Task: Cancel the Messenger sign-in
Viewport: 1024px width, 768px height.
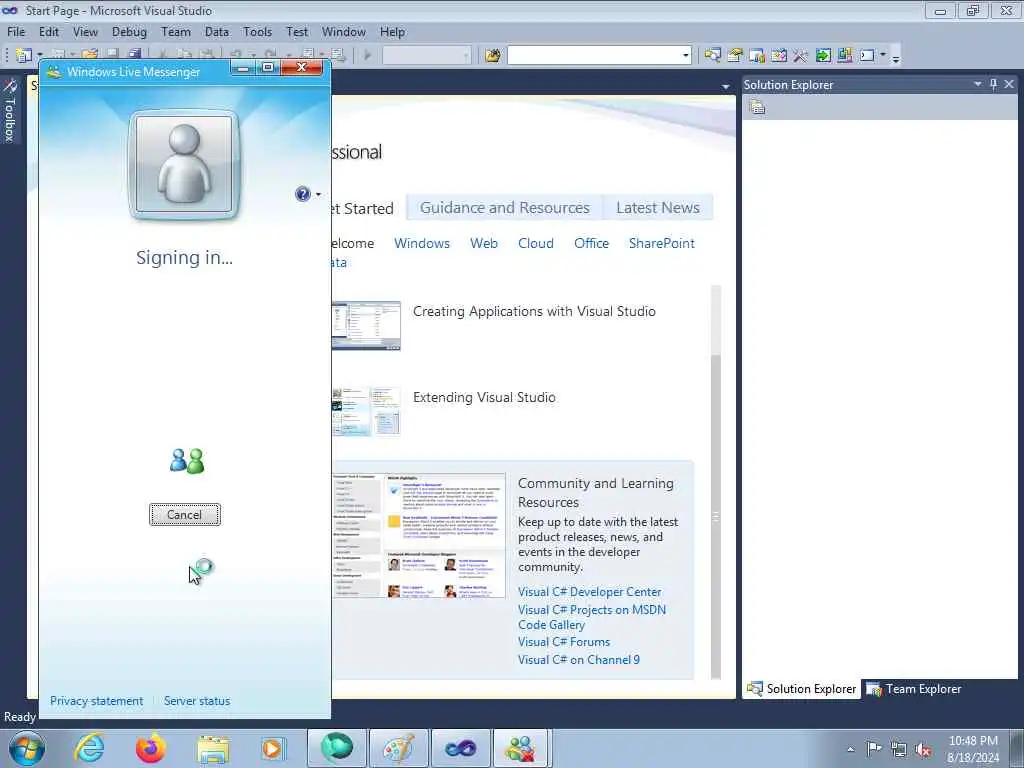Action: pos(185,515)
